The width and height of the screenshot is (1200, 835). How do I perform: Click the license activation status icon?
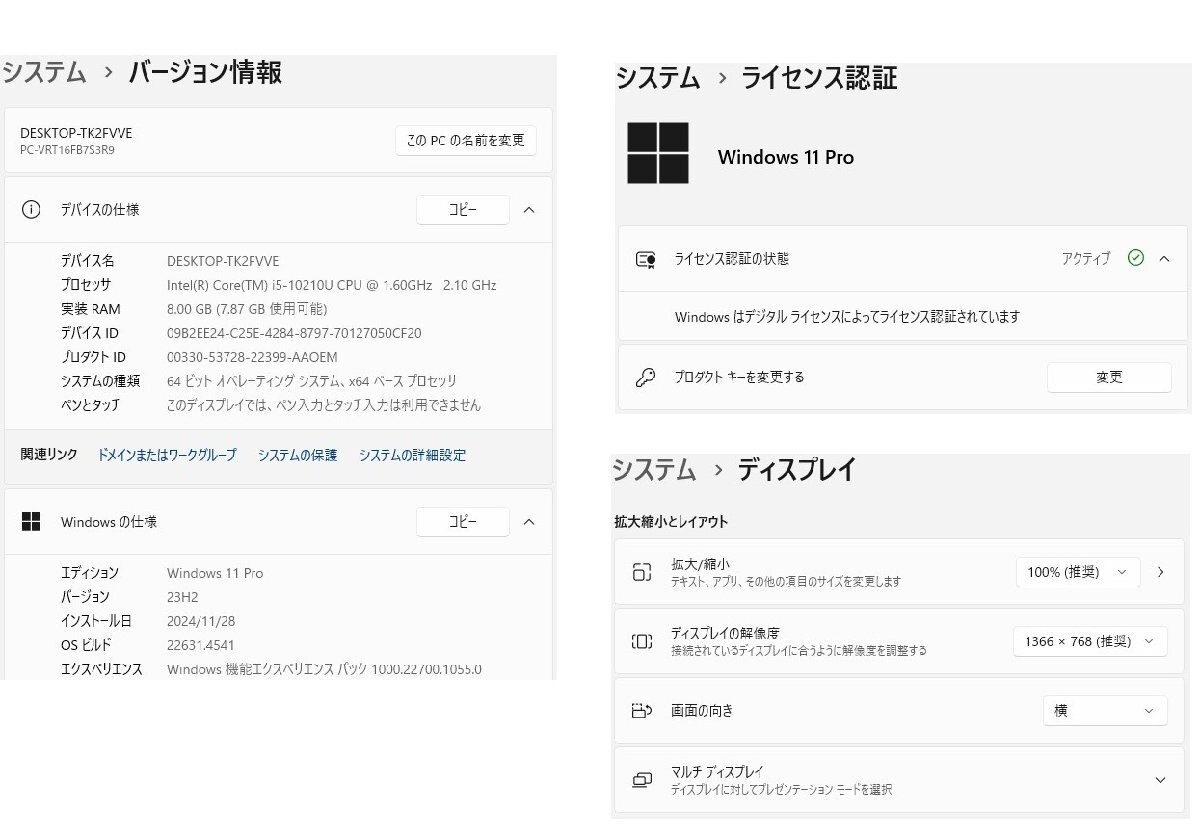pos(645,259)
